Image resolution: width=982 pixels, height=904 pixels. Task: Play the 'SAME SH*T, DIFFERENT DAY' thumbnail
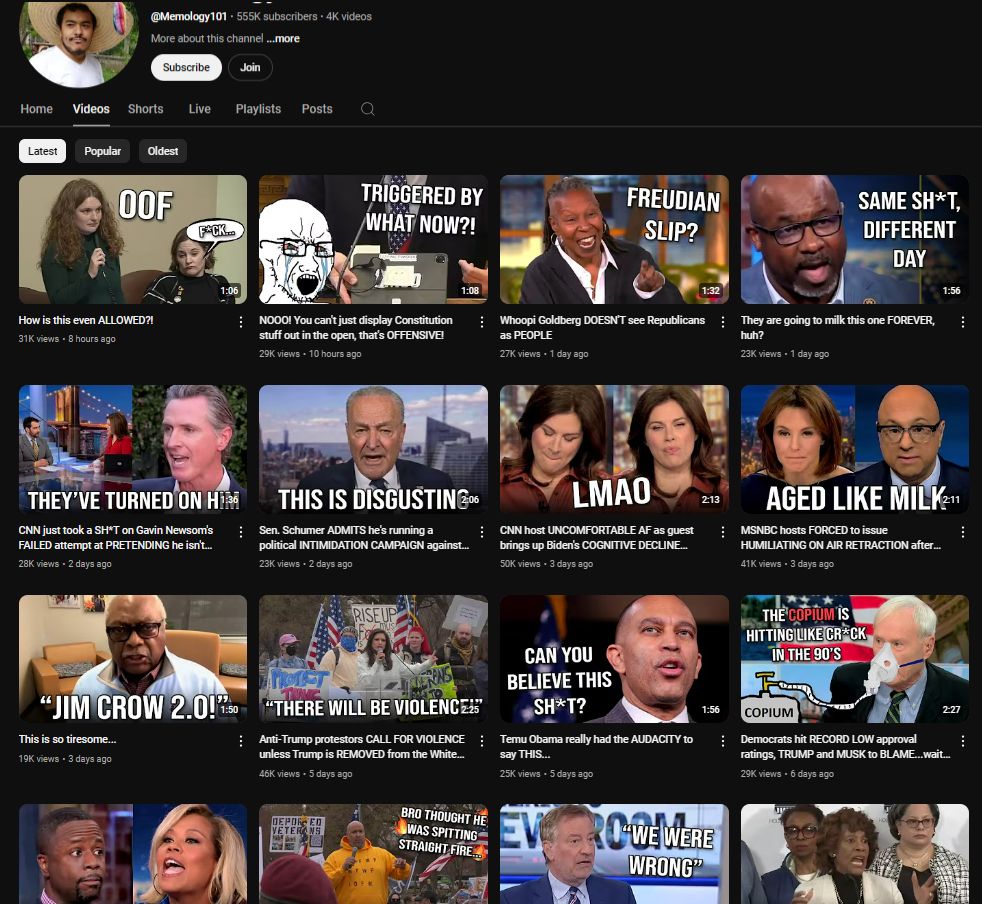855,239
